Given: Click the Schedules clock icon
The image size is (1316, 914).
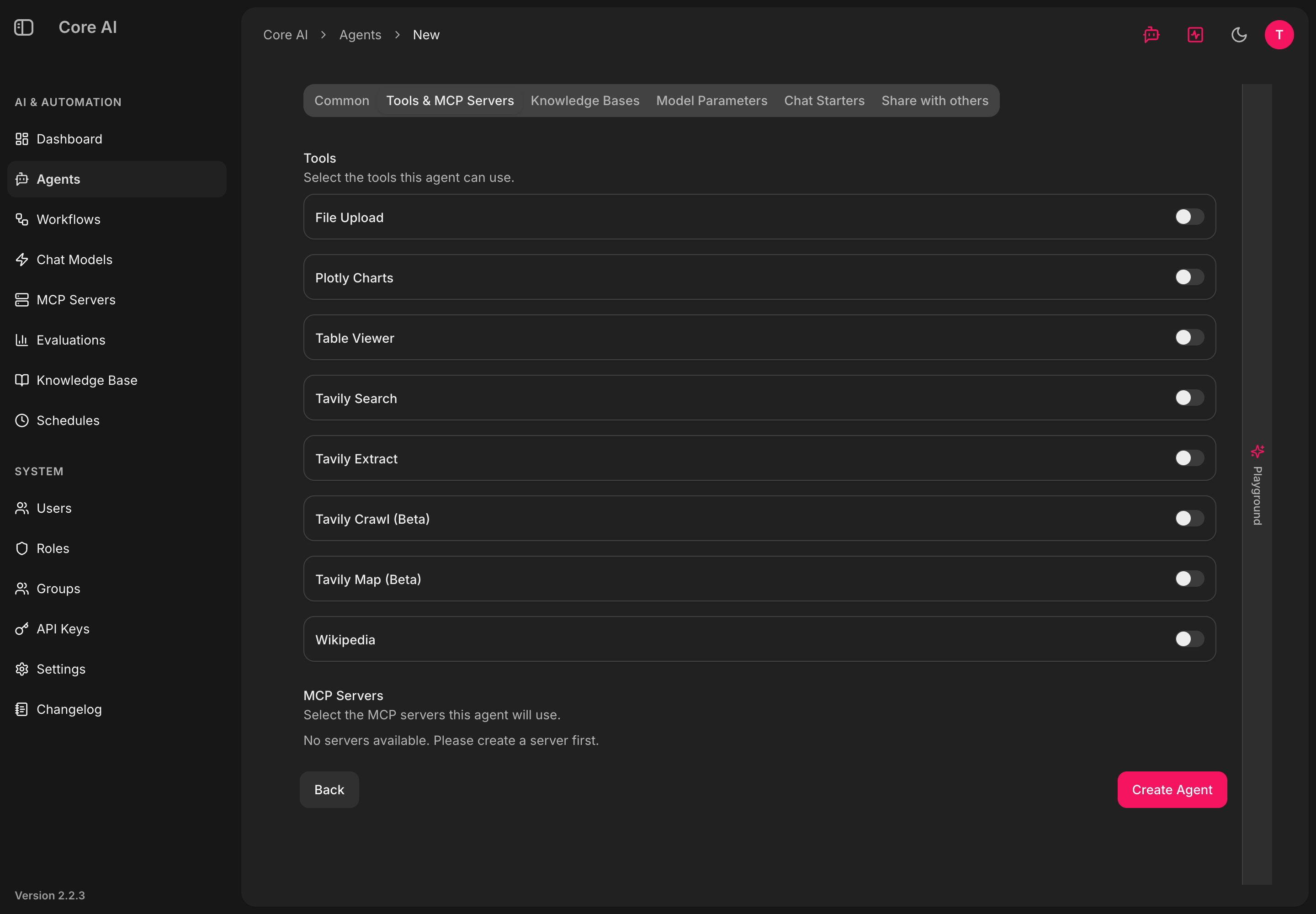Looking at the screenshot, I should tap(22, 420).
